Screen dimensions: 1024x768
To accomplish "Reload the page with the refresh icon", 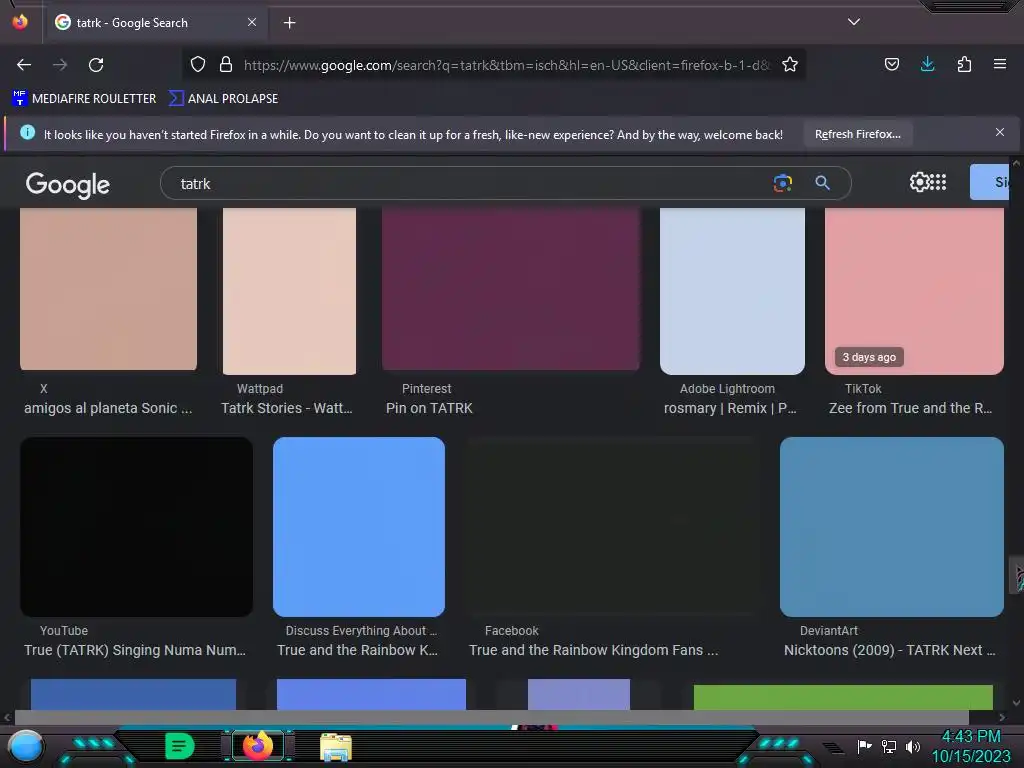I will pyautogui.click(x=96, y=65).
